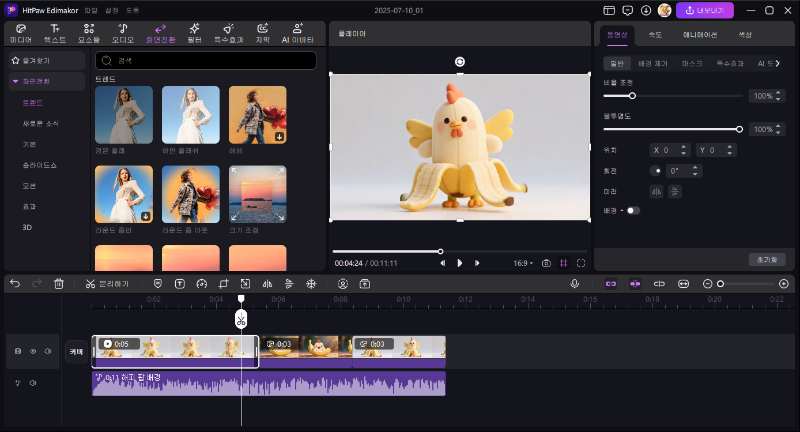Image resolution: width=800 pixels, height=432 pixels.
Task: Click the opacity slider handle
Action: point(739,129)
